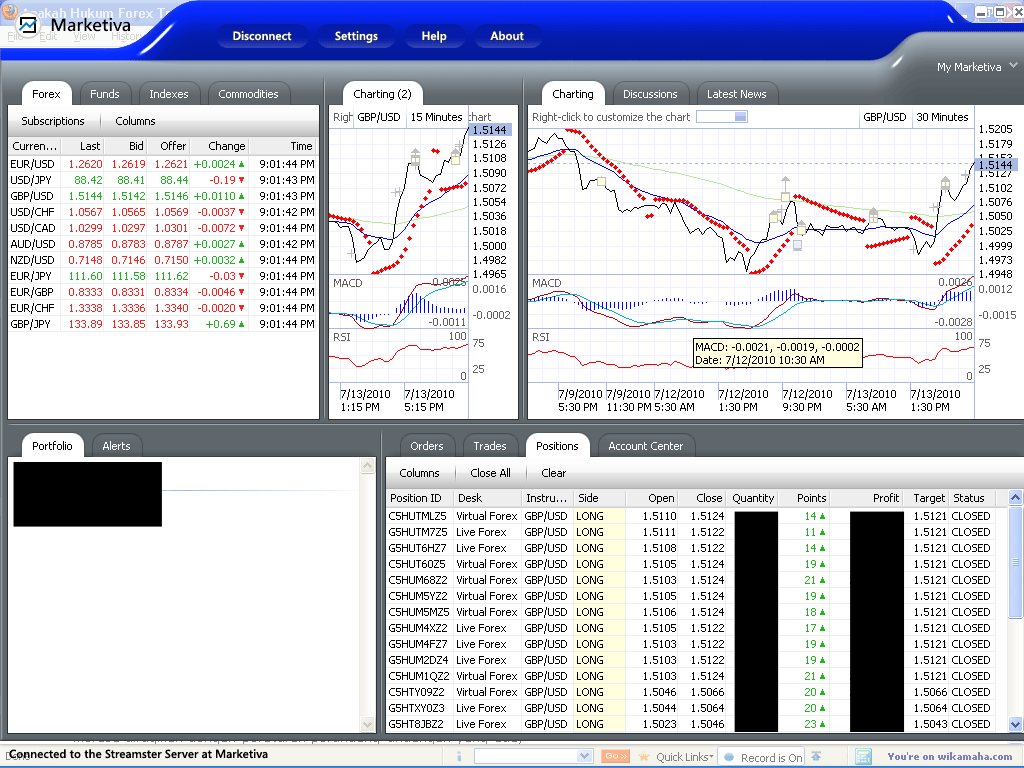
Task: Open the 30 Minutes timeframe selector
Action: 942,117
